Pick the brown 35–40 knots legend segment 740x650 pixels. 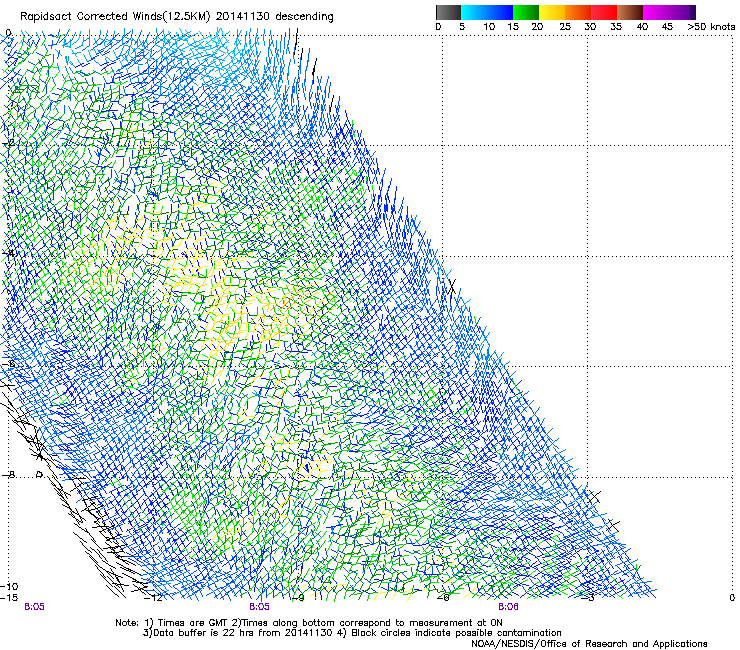pos(630,13)
